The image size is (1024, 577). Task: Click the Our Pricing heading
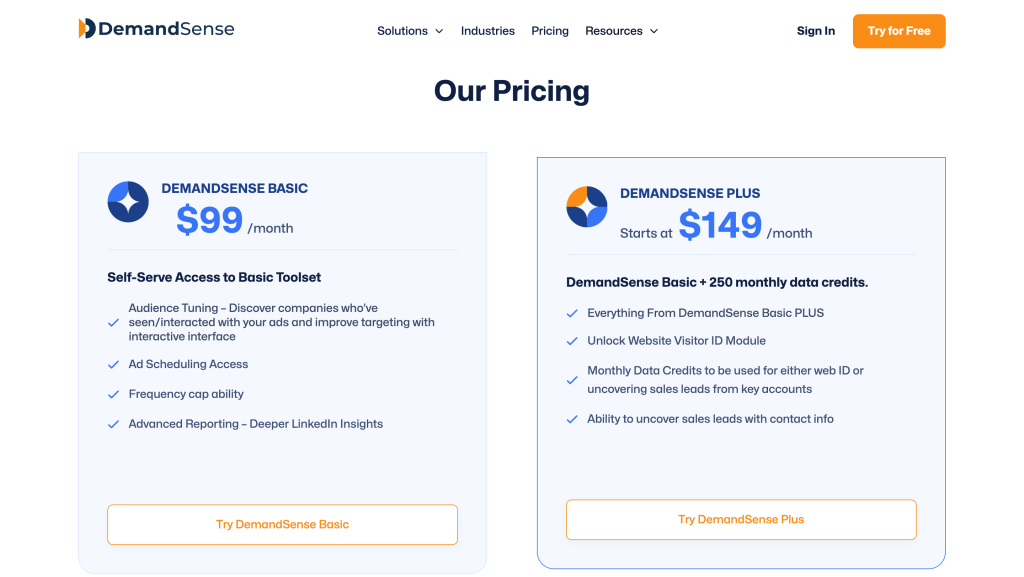pos(511,91)
